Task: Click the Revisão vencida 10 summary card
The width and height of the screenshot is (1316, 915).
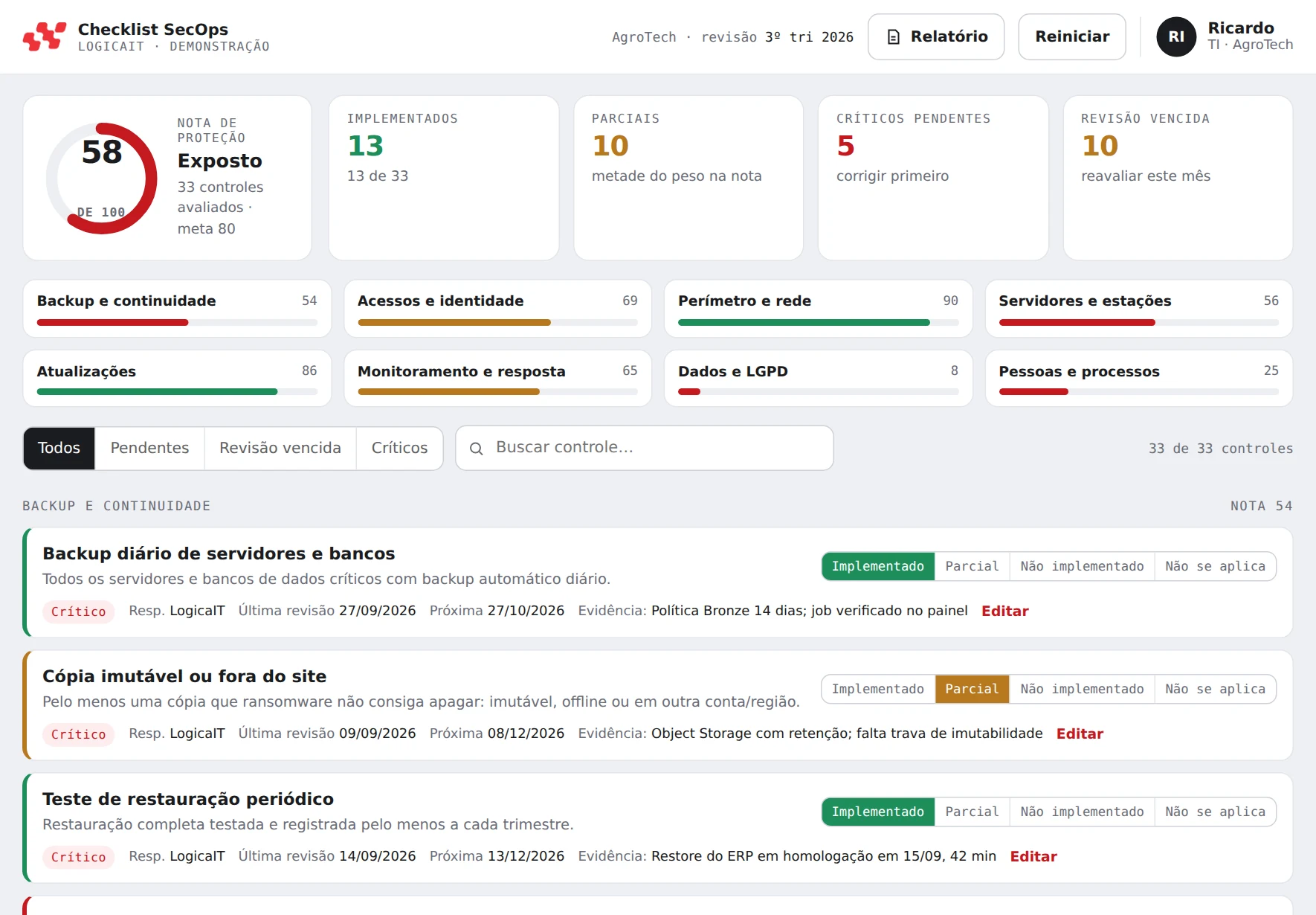Action: click(1178, 178)
